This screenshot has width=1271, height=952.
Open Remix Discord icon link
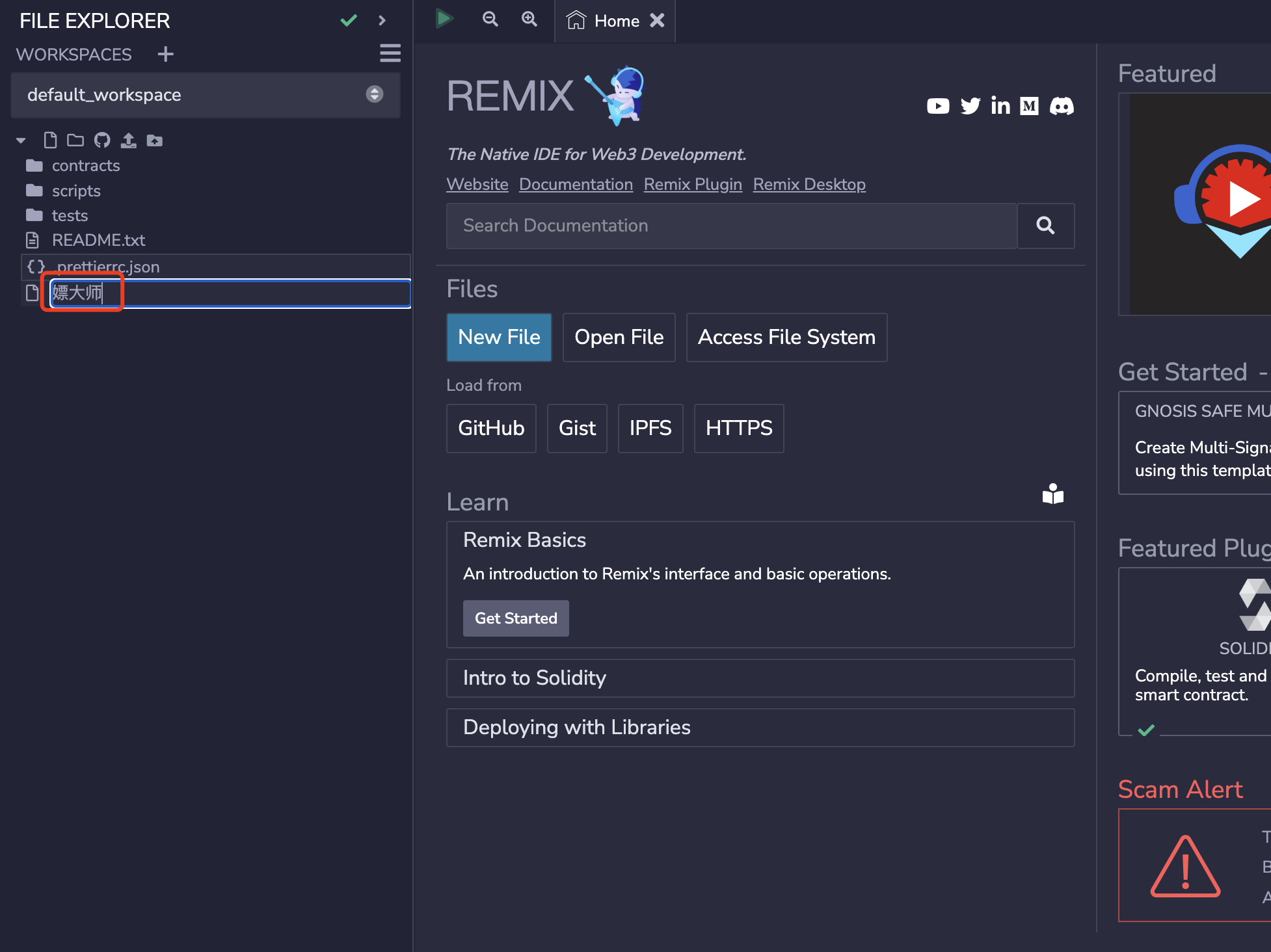(1062, 106)
